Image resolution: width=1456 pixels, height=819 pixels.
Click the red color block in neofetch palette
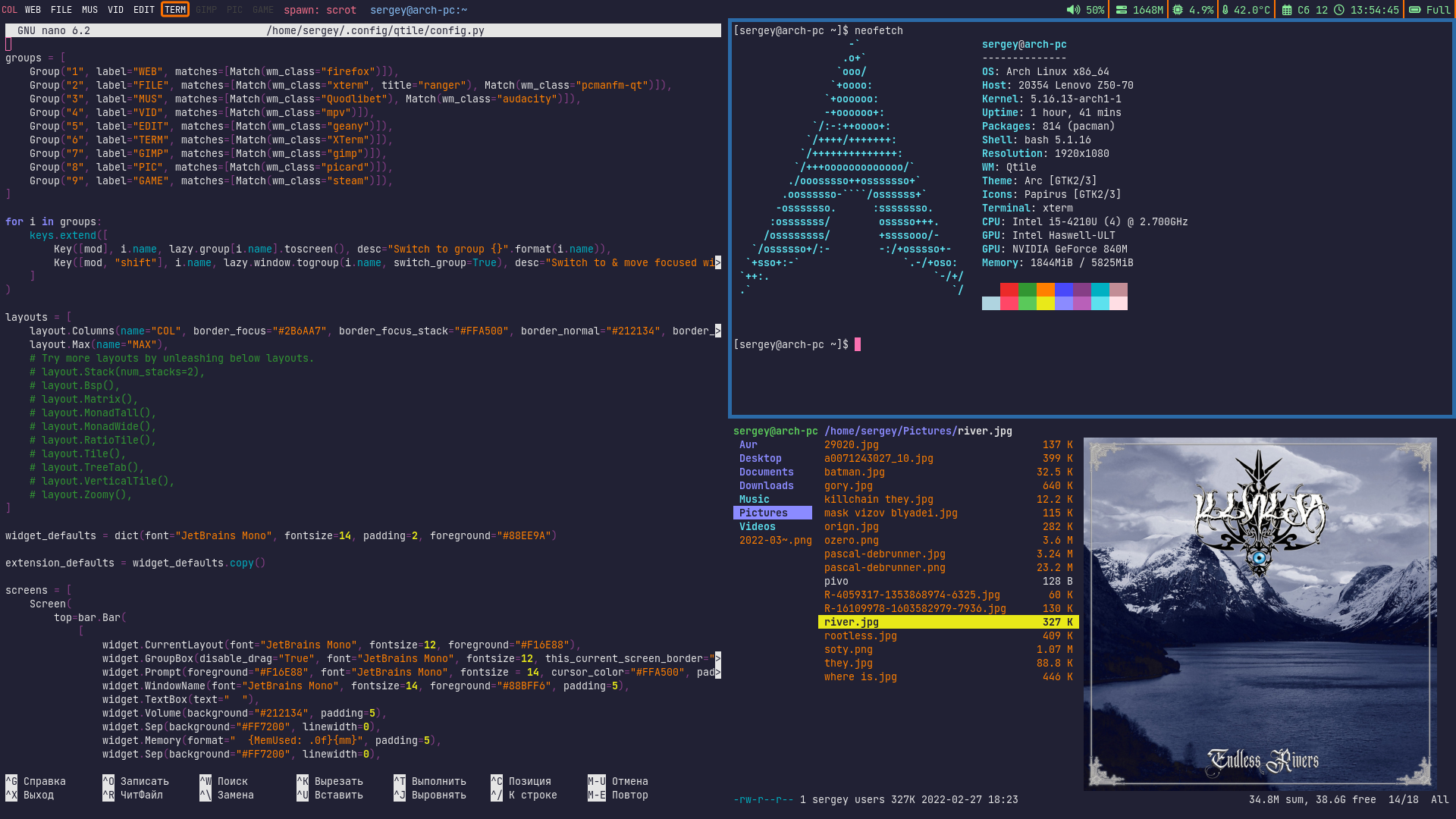click(x=1009, y=290)
